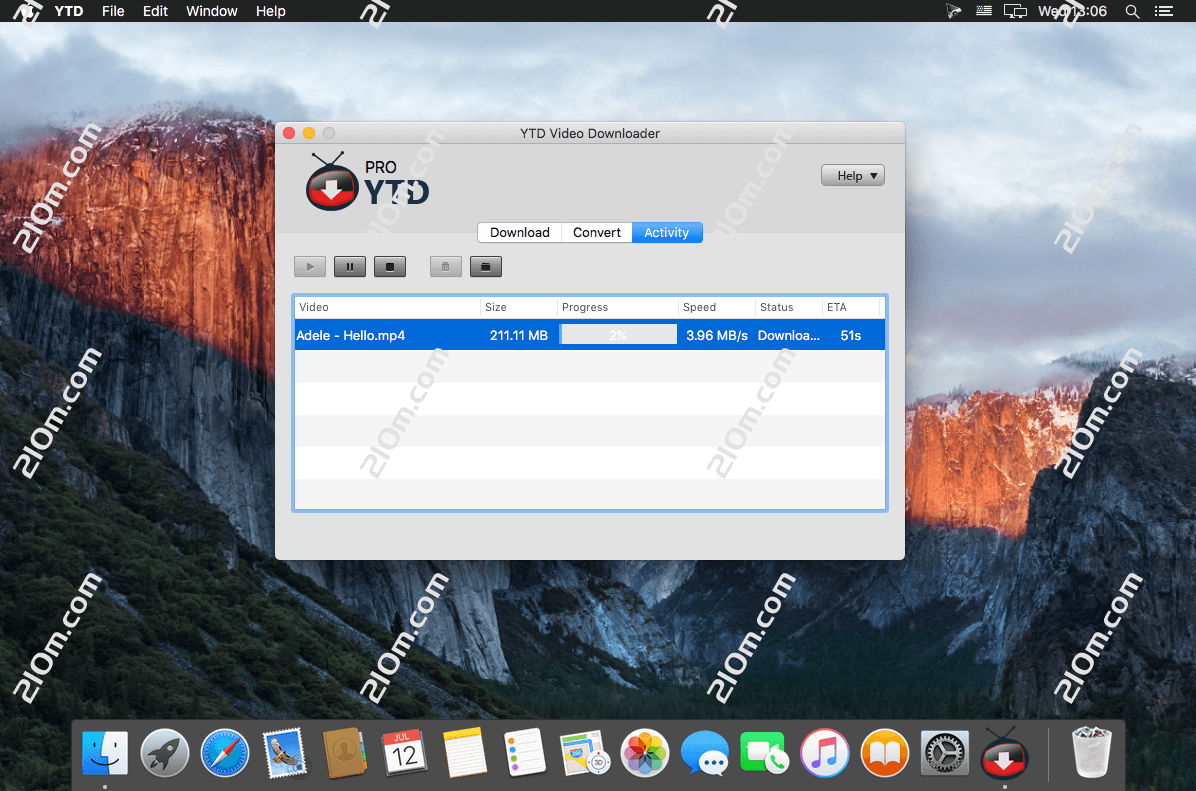This screenshot has height=791, width=1196.
Task: Click the YTD PRO logo
Action: tap(367, 182)
